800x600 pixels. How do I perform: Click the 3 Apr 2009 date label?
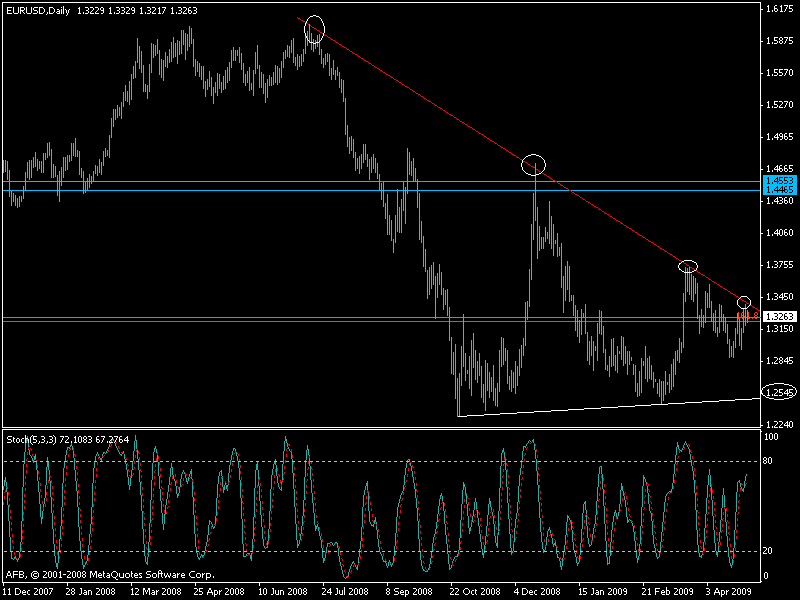point(727,592)
